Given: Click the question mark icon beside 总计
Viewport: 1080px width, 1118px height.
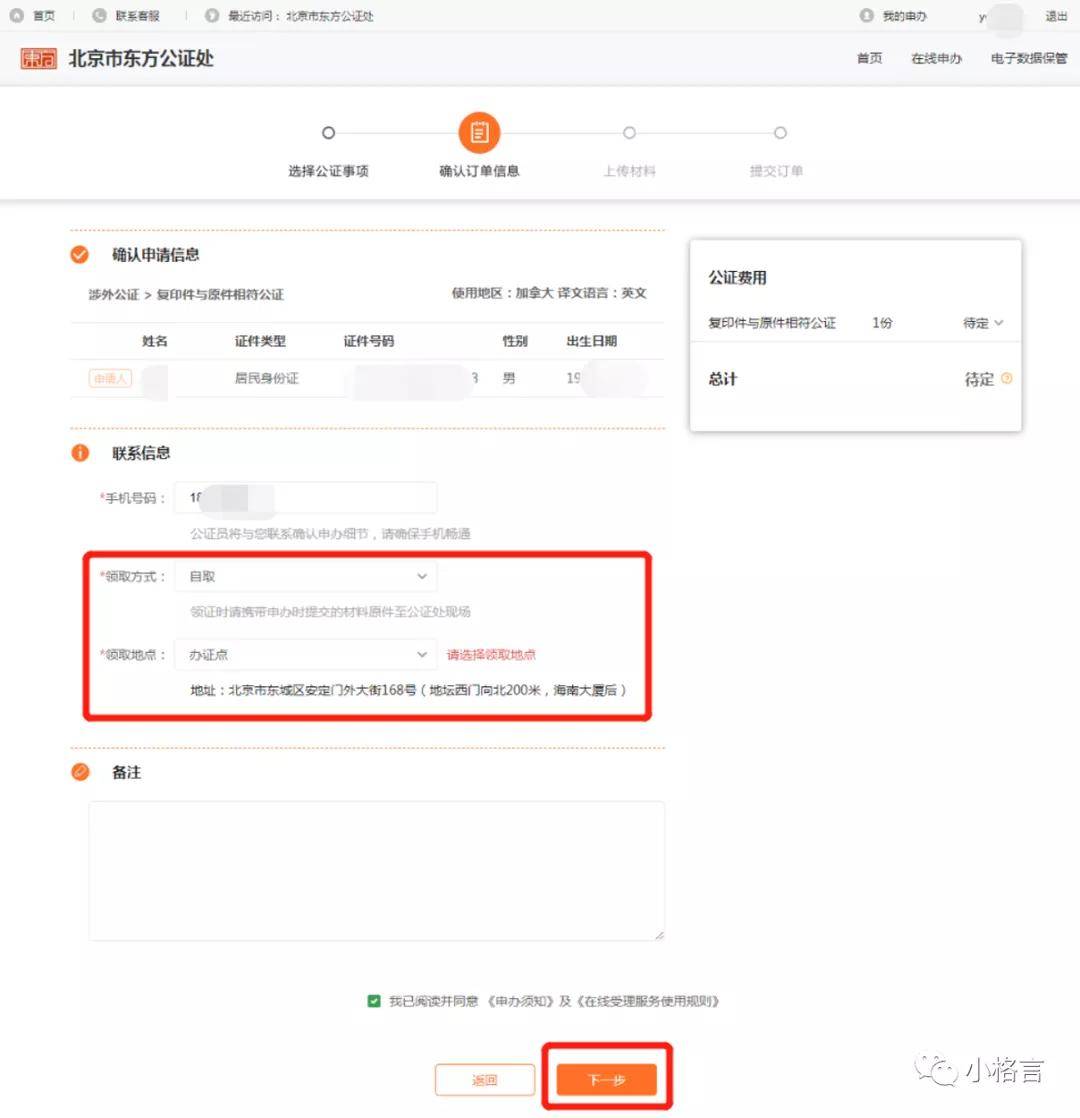Looking at the screenshot, I should (1007, 379).
